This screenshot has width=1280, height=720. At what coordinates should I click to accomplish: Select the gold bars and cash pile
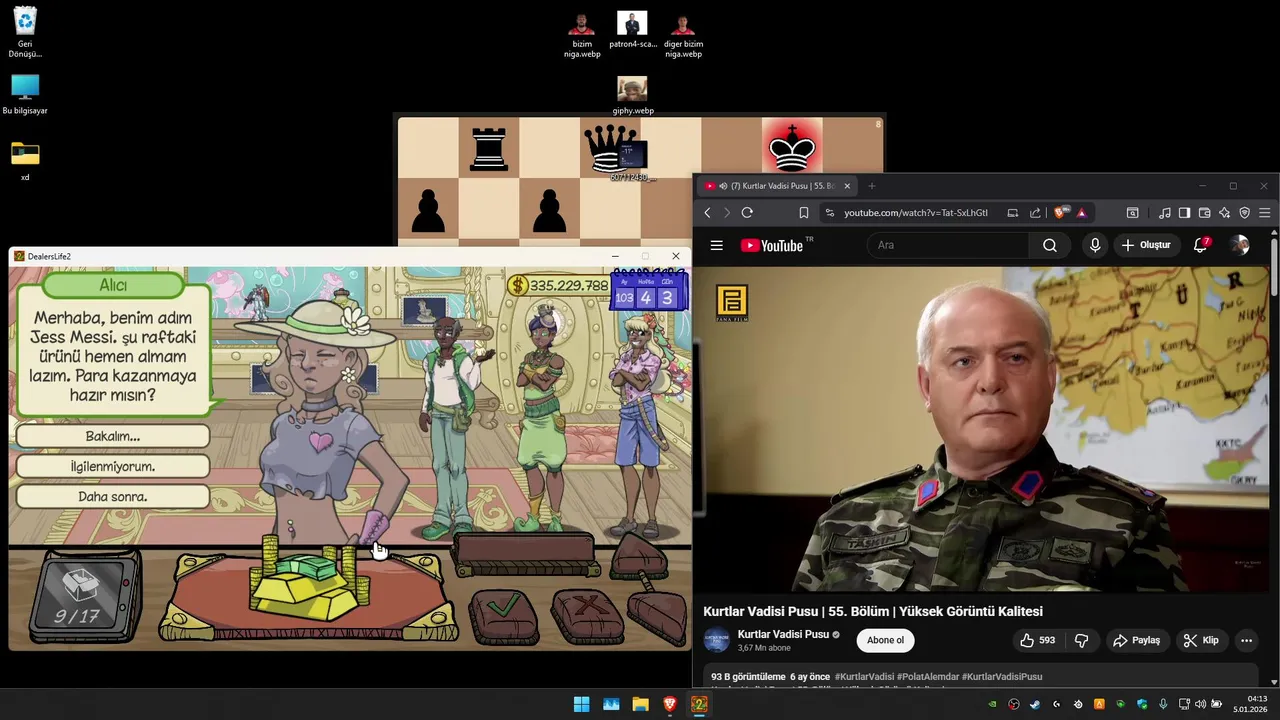click(308, 578)
